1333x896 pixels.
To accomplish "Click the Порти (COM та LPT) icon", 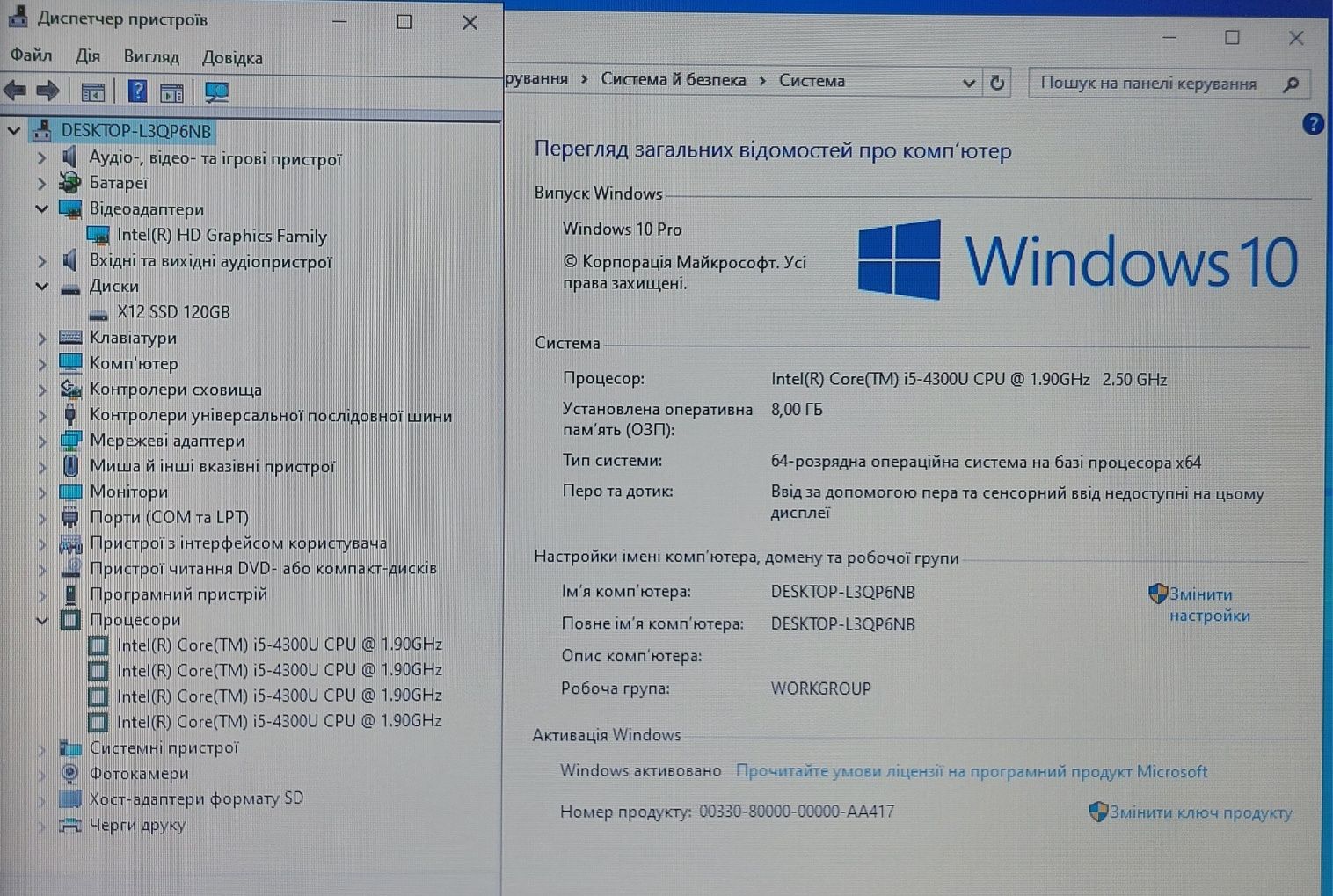I will tap(70, 517).
